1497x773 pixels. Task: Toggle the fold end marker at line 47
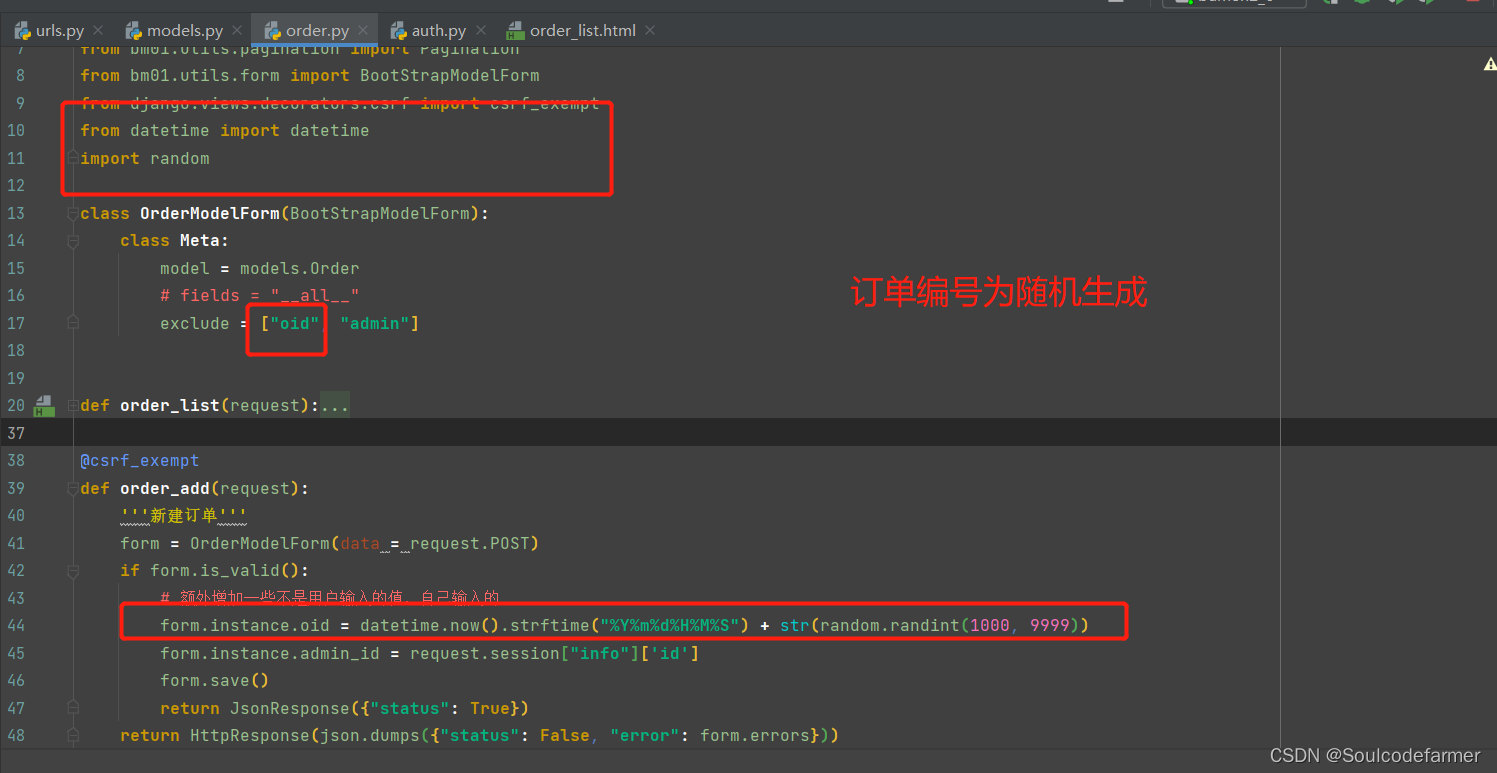tap(73, 708)
